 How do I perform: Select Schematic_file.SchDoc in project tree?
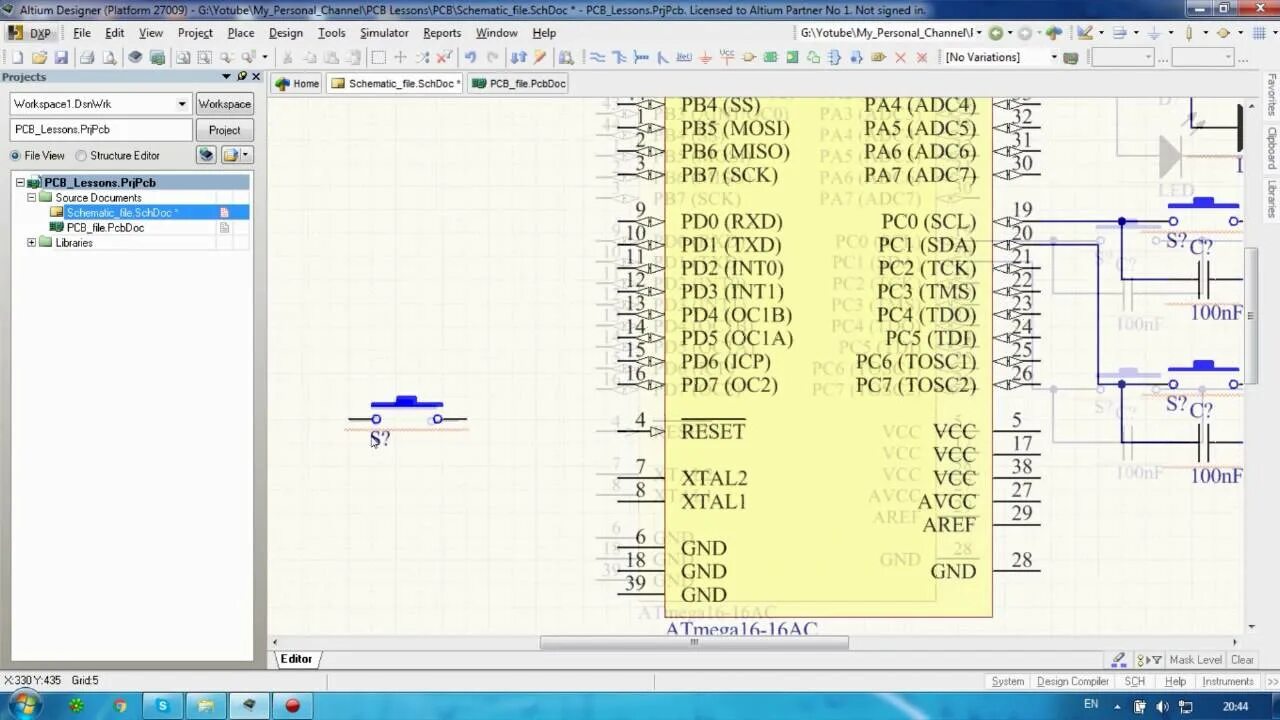tap(122, 213)
